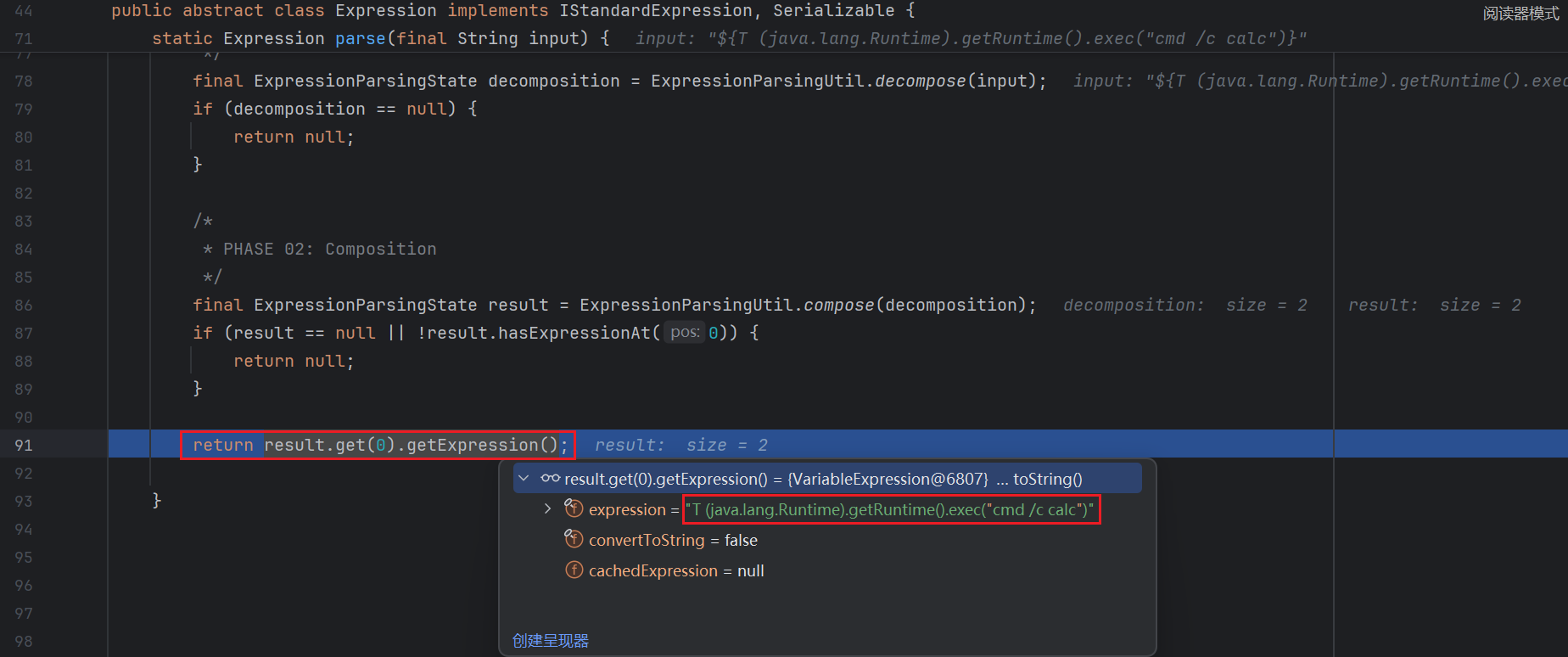Click the 阅读器模式 reader mode label
Viewport: 1568px width, 657px height.
(1520, 14)
